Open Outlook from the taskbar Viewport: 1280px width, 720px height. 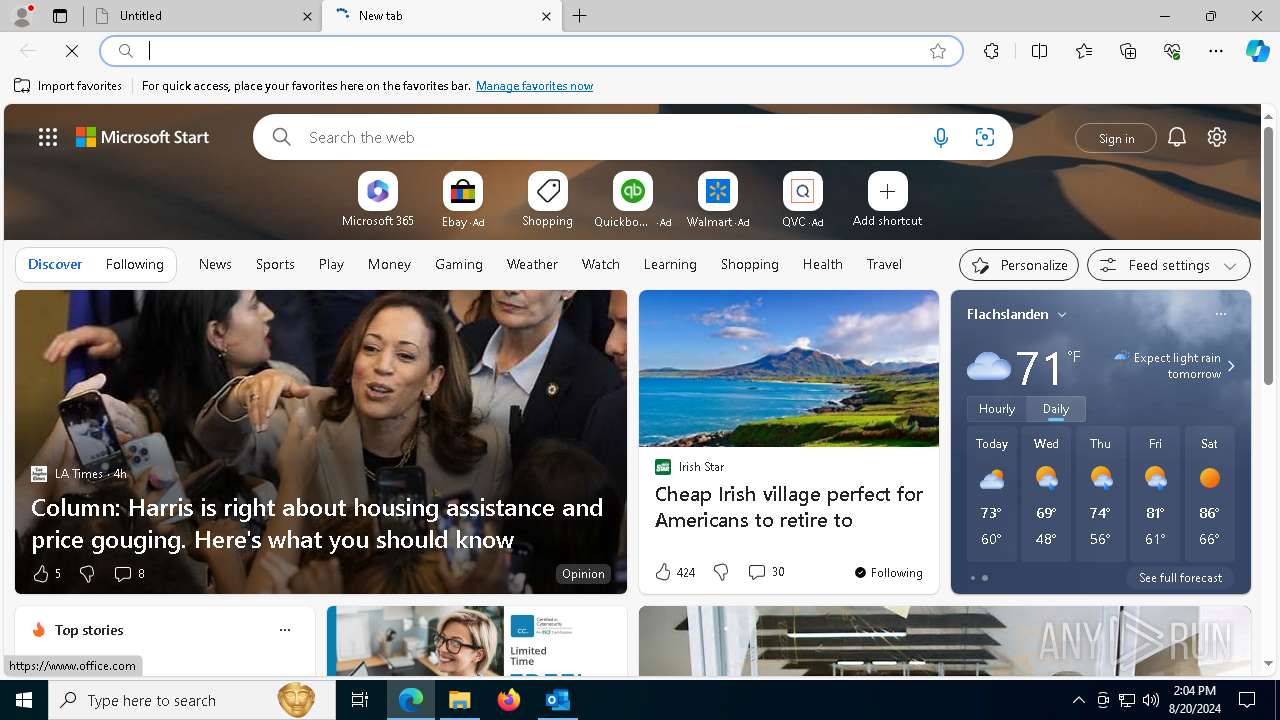click(558, 700)
